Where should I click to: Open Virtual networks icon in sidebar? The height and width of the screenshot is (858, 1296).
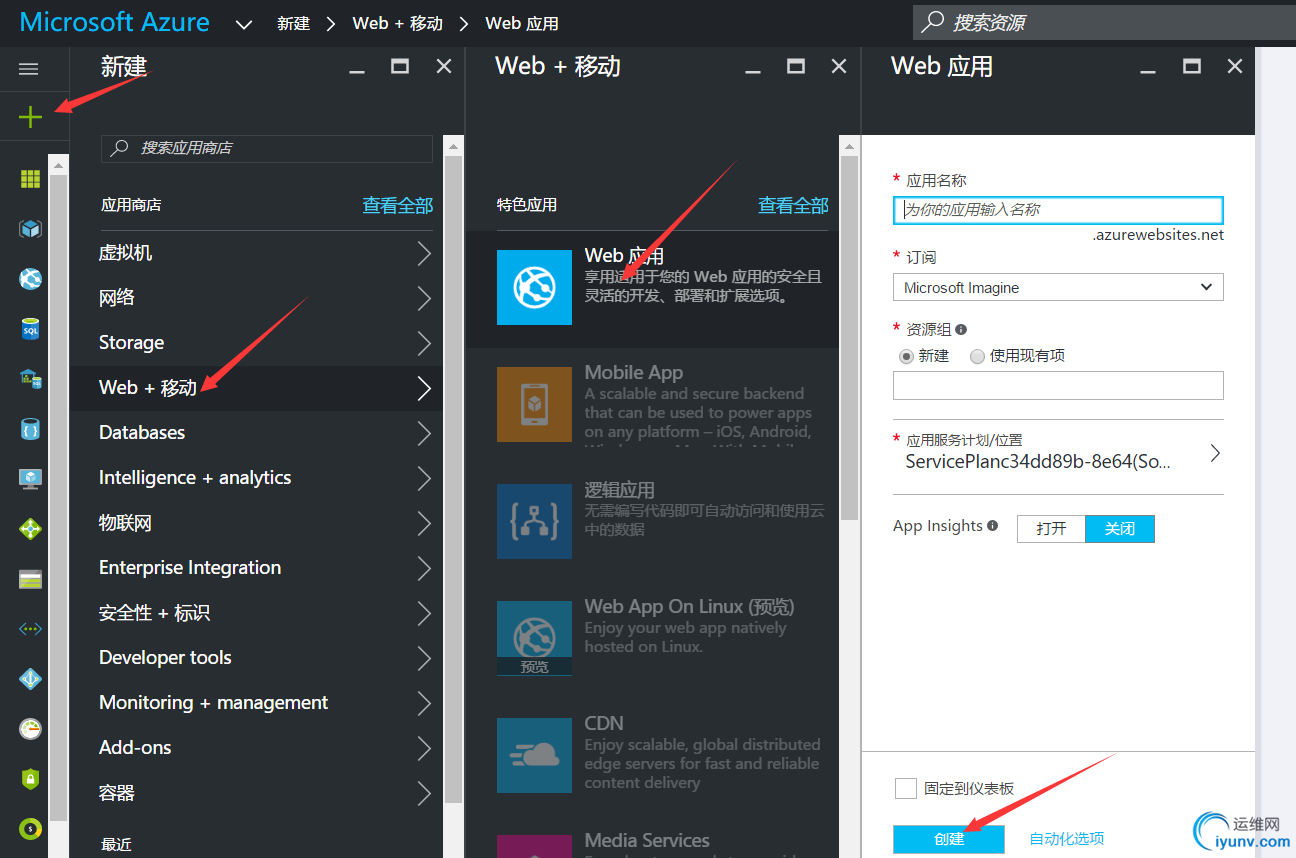point(30,629)
